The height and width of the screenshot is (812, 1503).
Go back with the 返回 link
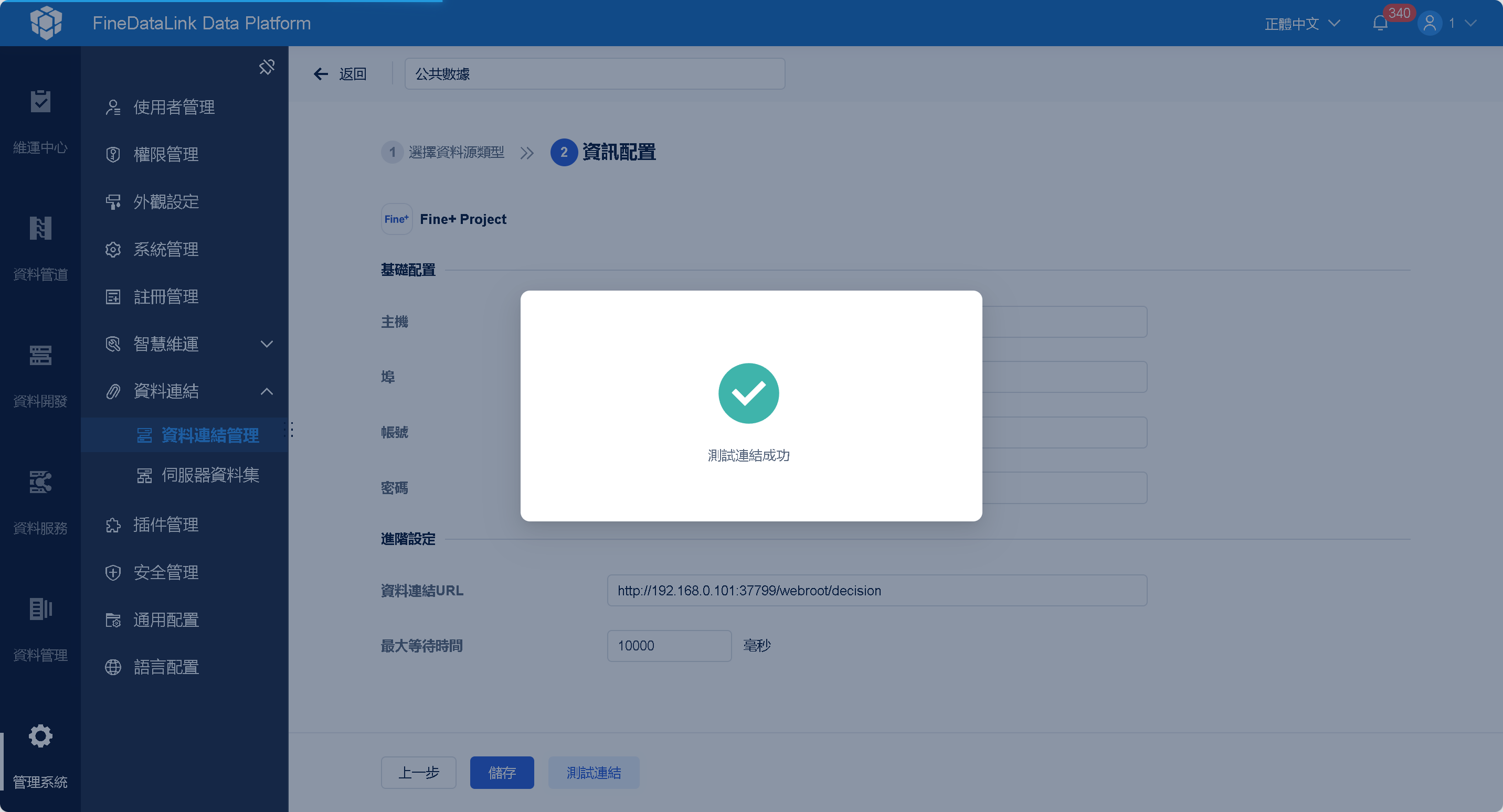340,74
